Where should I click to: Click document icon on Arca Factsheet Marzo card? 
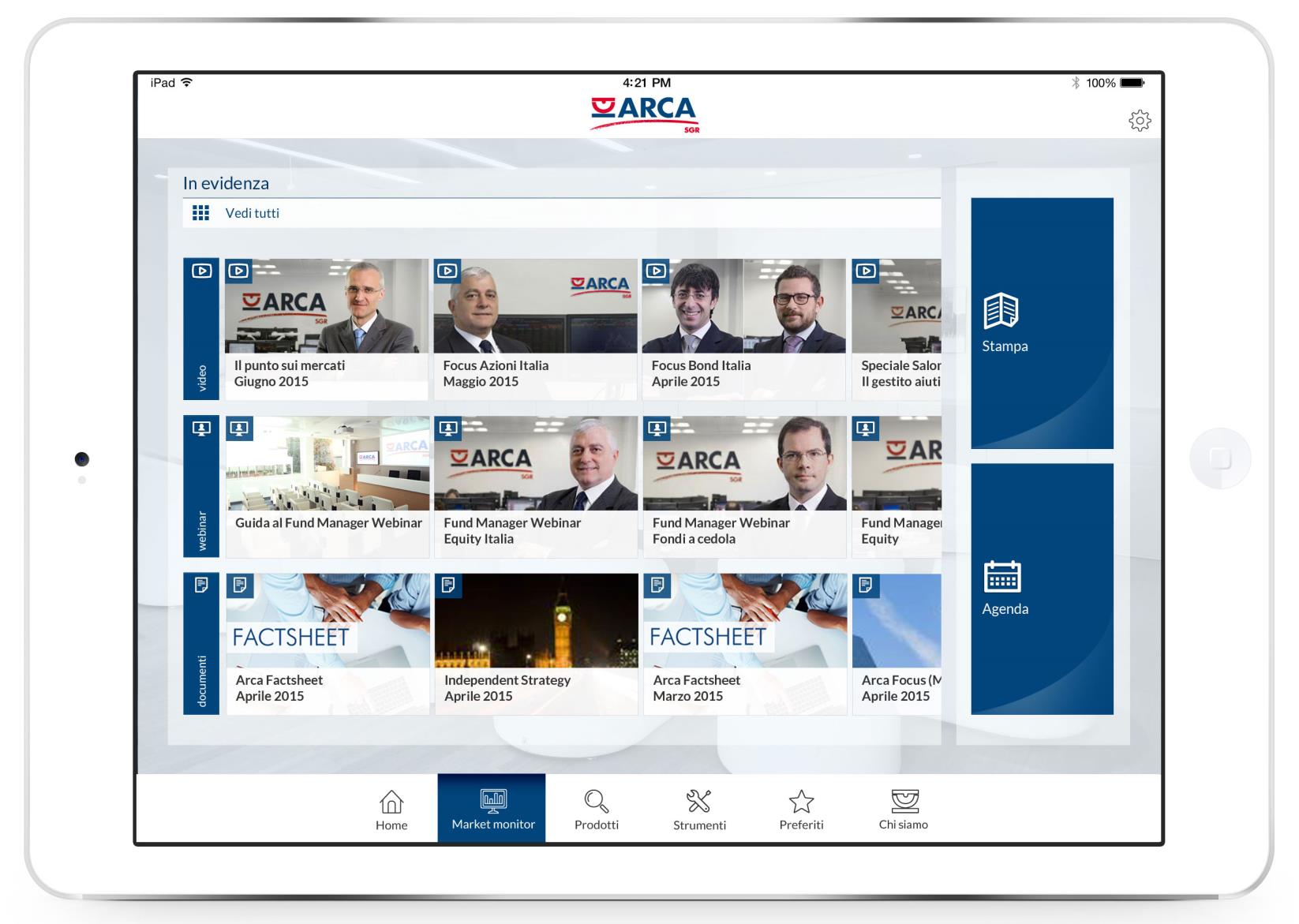pyautogui.click(x=657, y=585)
